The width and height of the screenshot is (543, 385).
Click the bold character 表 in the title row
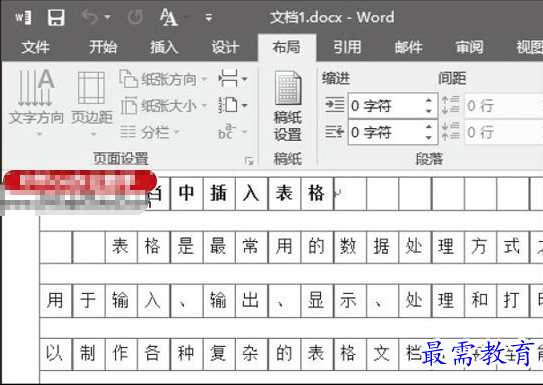click(284, 193)
